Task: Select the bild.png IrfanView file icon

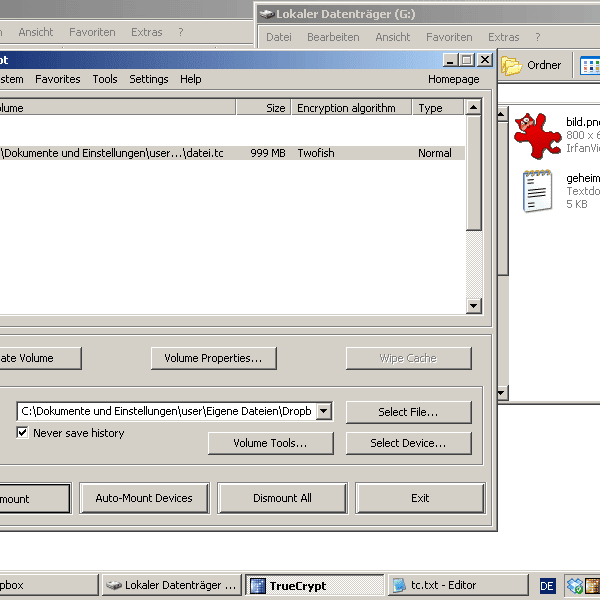Action: coord(537,135)
